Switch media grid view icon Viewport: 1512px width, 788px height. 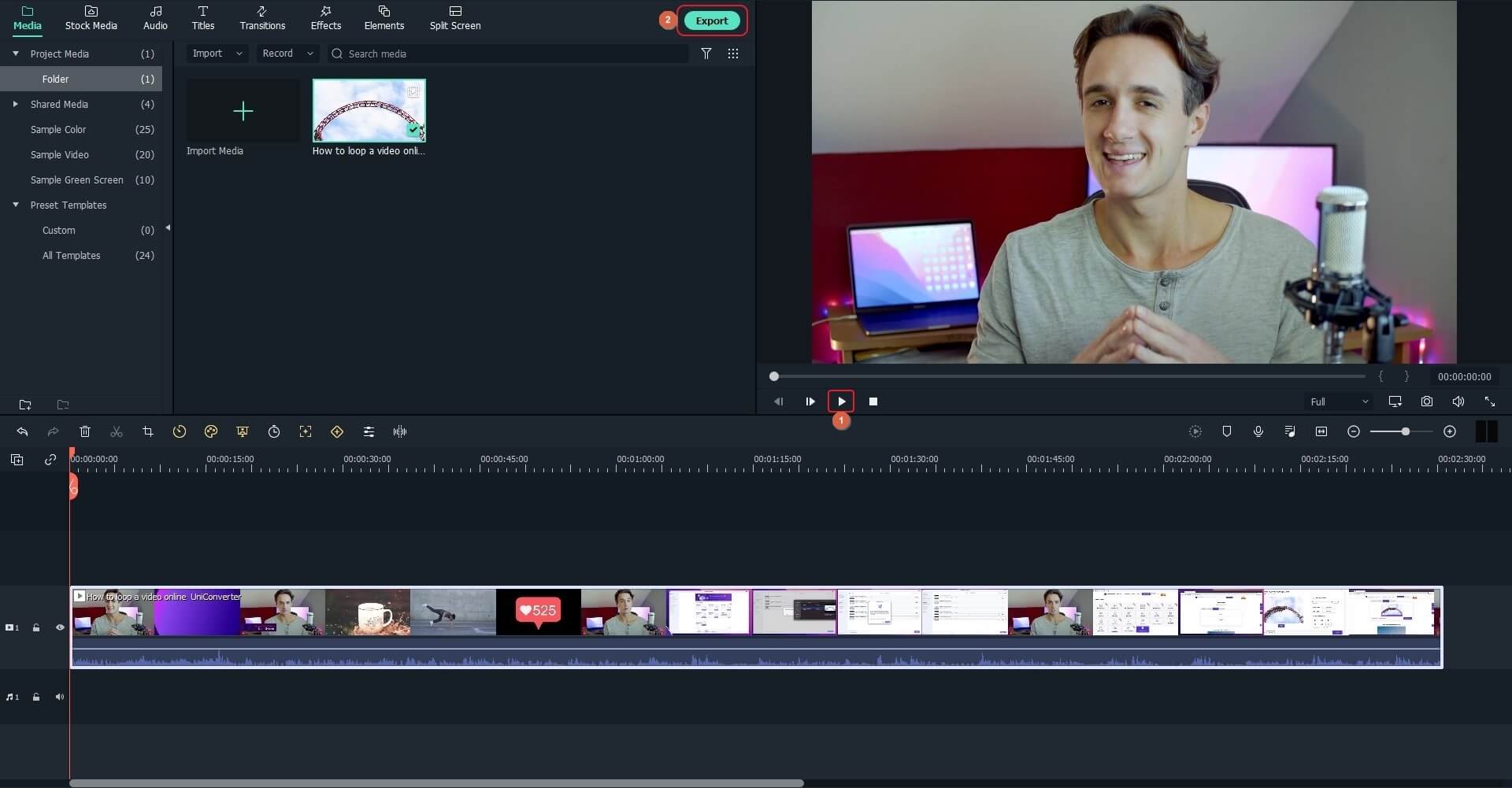pyautogui.click(x=733, y=54)
